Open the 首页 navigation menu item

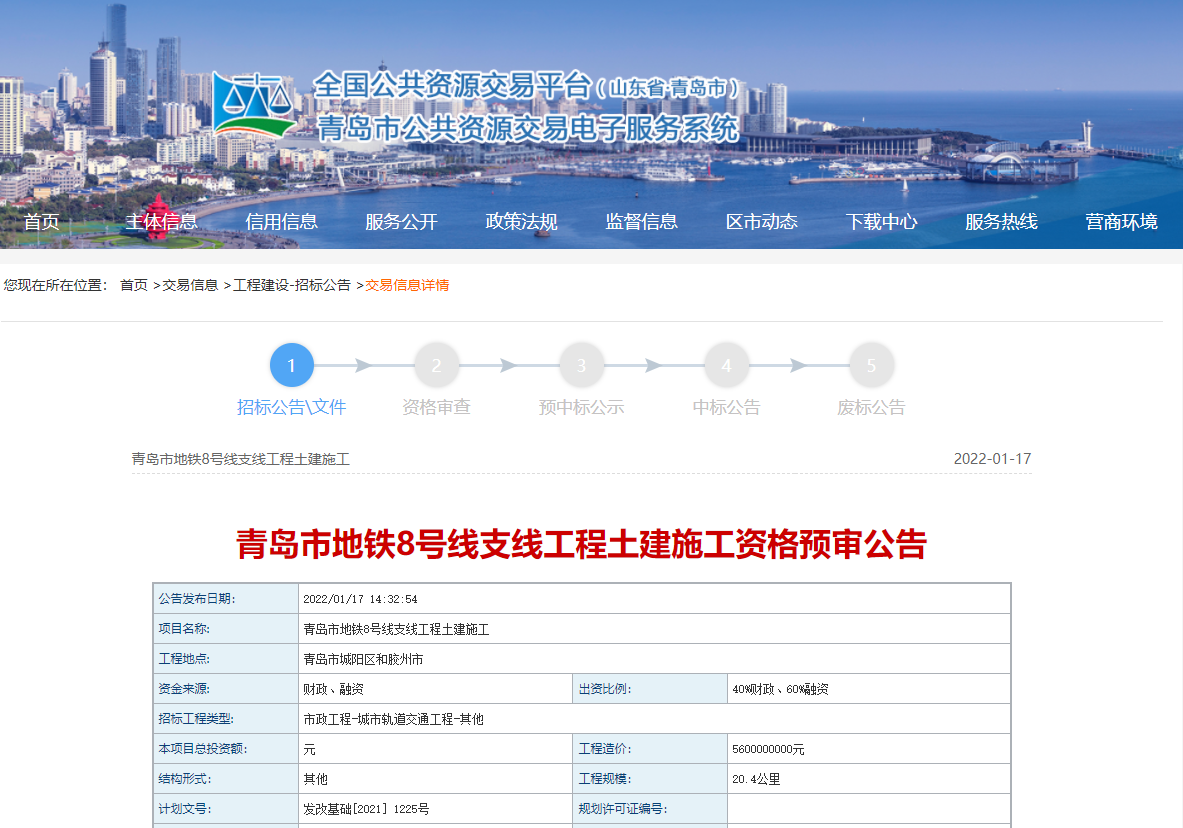pyautogui.click(x=42, y=222)
